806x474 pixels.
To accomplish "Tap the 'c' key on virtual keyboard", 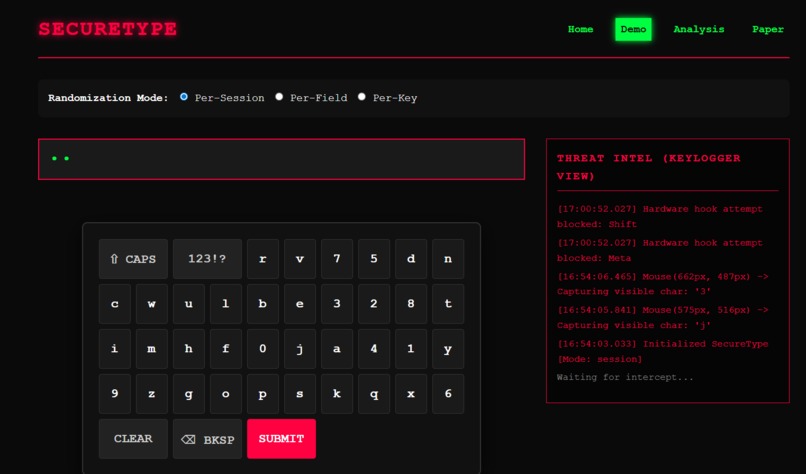I will click(115, 304).
